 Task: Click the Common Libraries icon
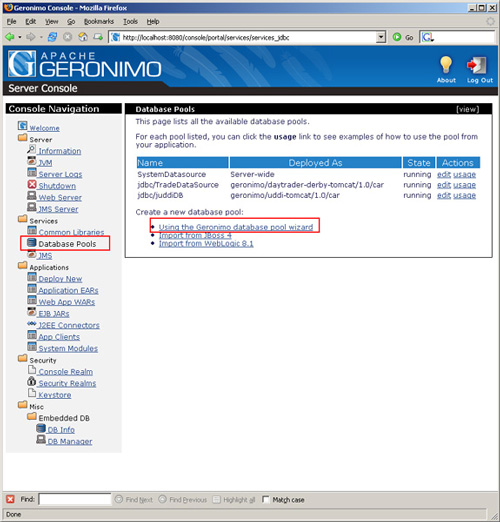tap(32, 230)
